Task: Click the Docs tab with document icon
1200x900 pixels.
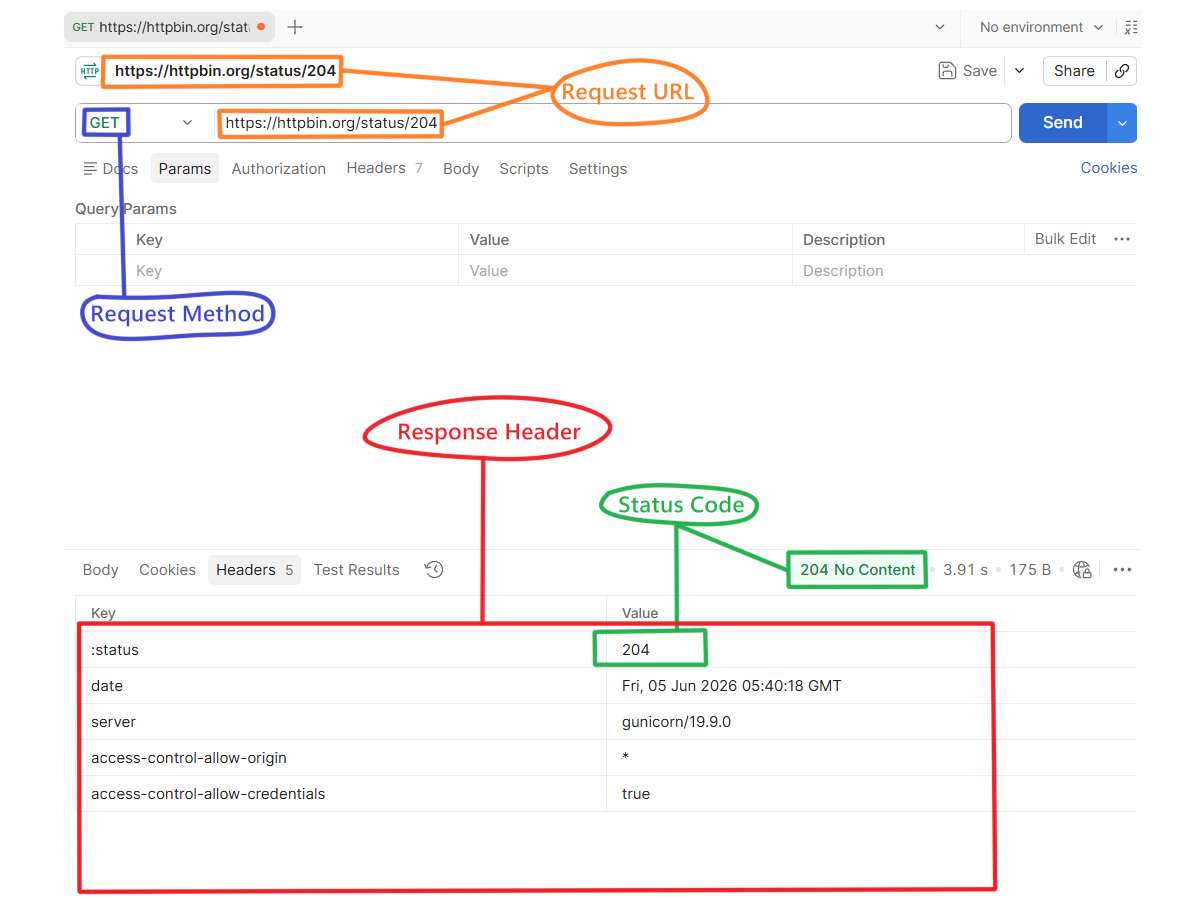Action: click(111, 169)
